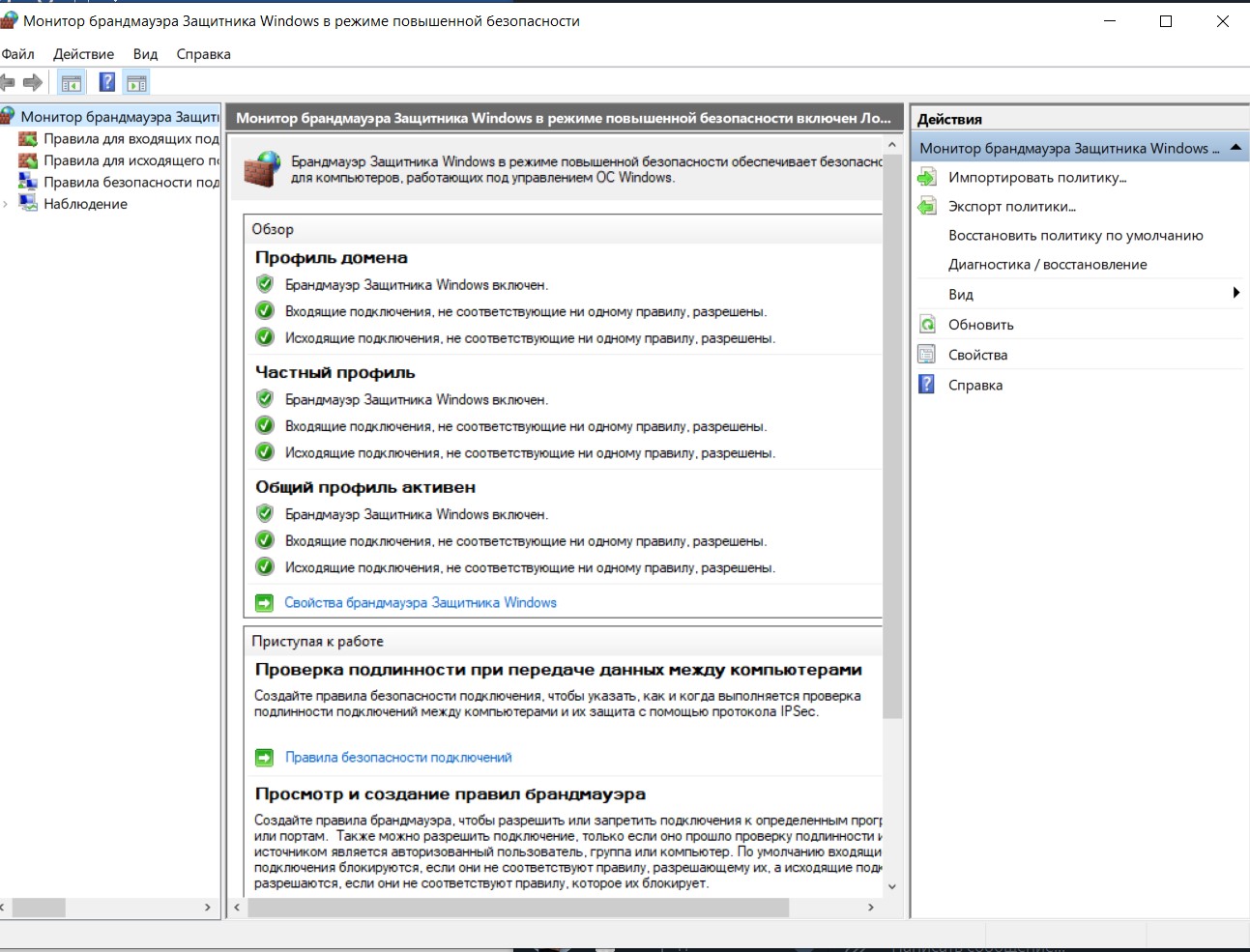Screen dimensions: 1250x952
Task: Open Свойства брандмауэра Защитника Windows link
Action: point(421,603)
